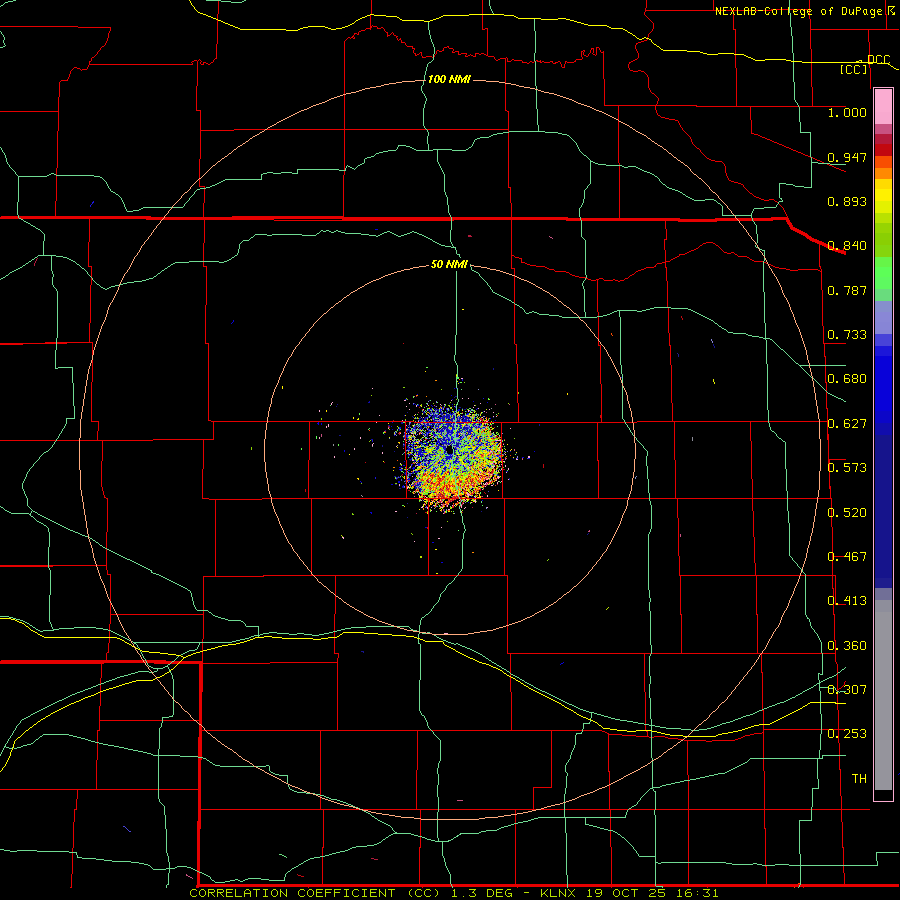Click the 0.253 color scale value
Image resolution: width=900 pixels, height=900 pixels.
[847, 734]
